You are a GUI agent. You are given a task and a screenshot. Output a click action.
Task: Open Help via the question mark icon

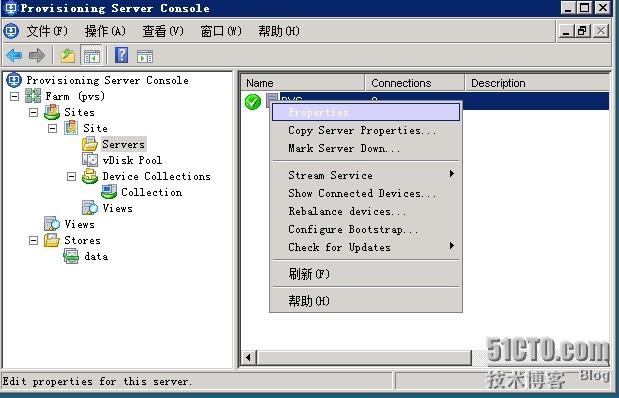[x=121, y=55]
